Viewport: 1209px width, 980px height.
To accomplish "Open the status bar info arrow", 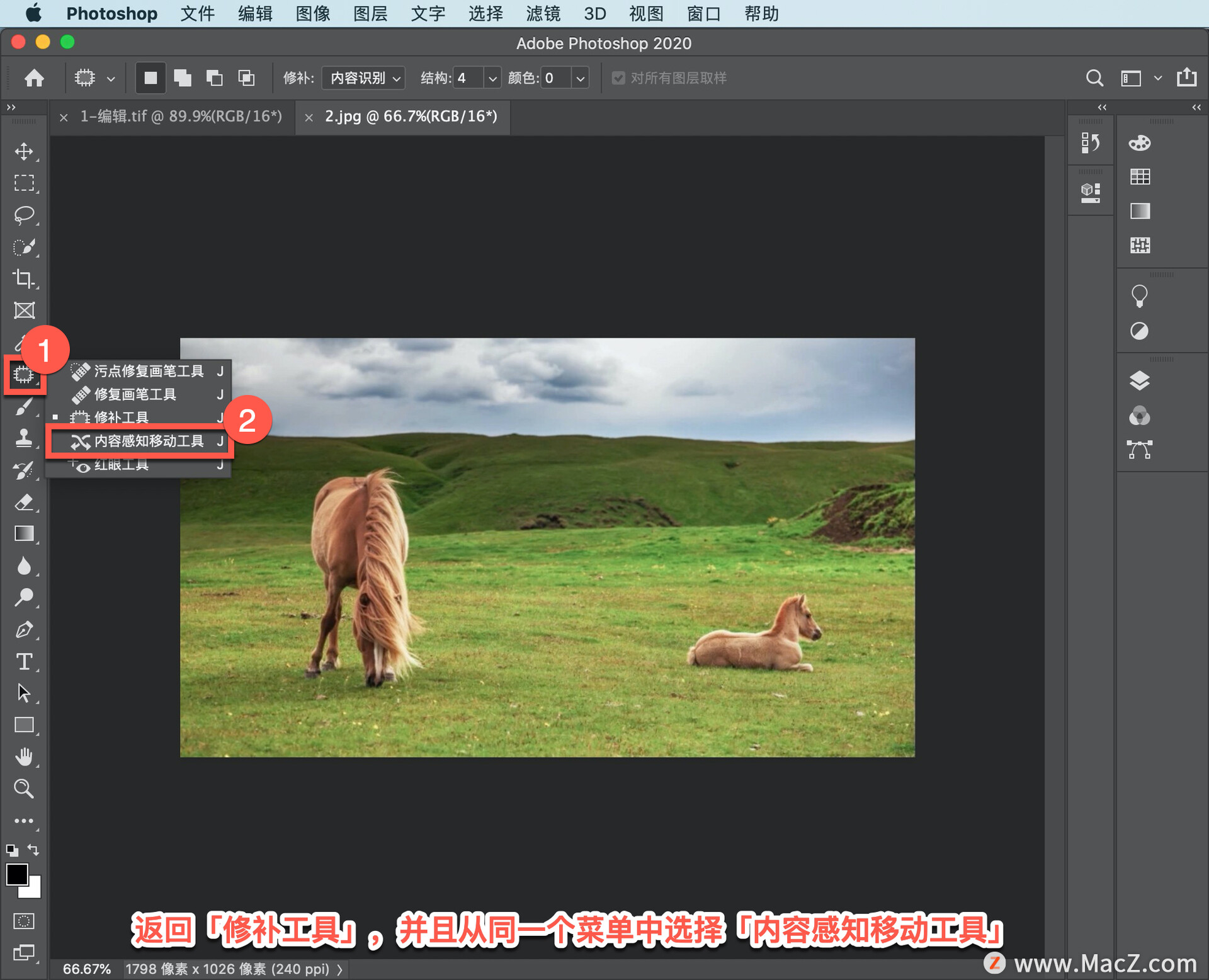I will click(340, 969).
